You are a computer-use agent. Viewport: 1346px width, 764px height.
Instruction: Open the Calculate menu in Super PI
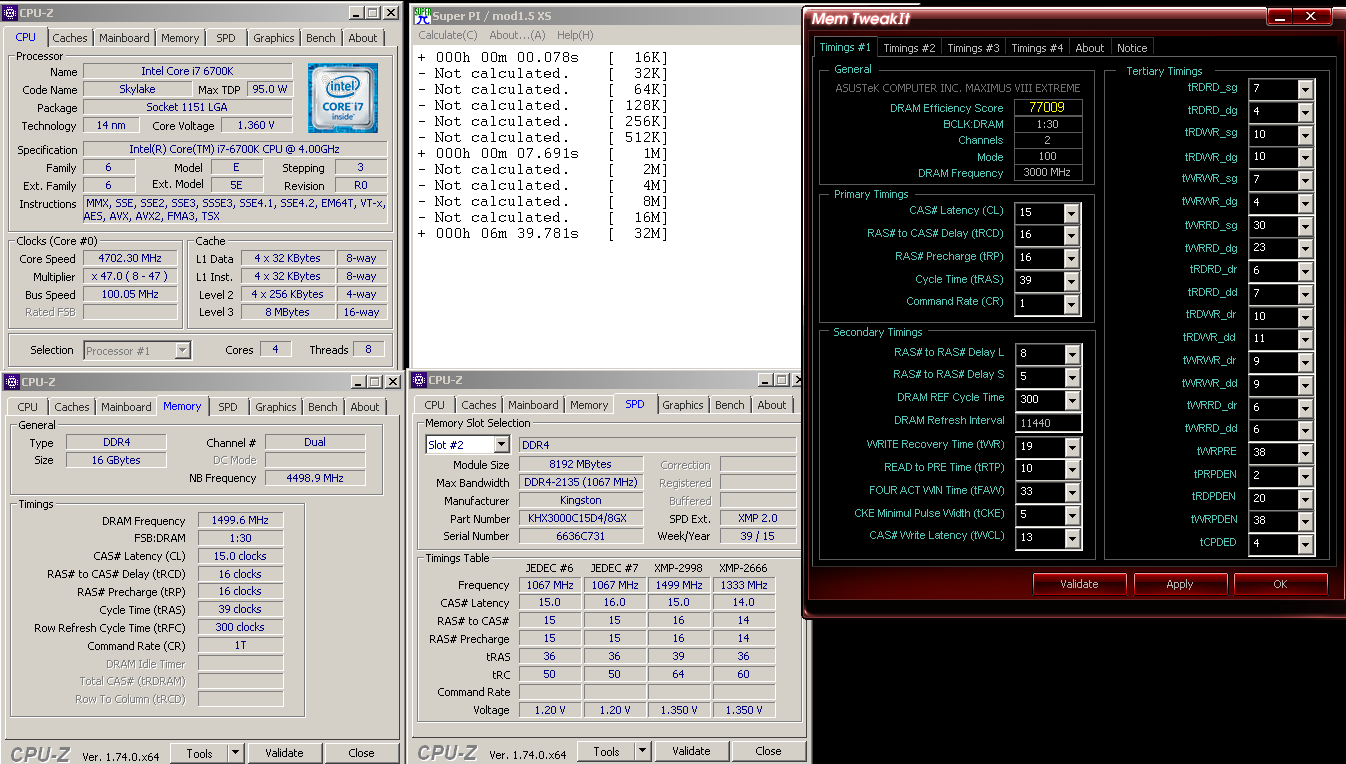point(448,35)
